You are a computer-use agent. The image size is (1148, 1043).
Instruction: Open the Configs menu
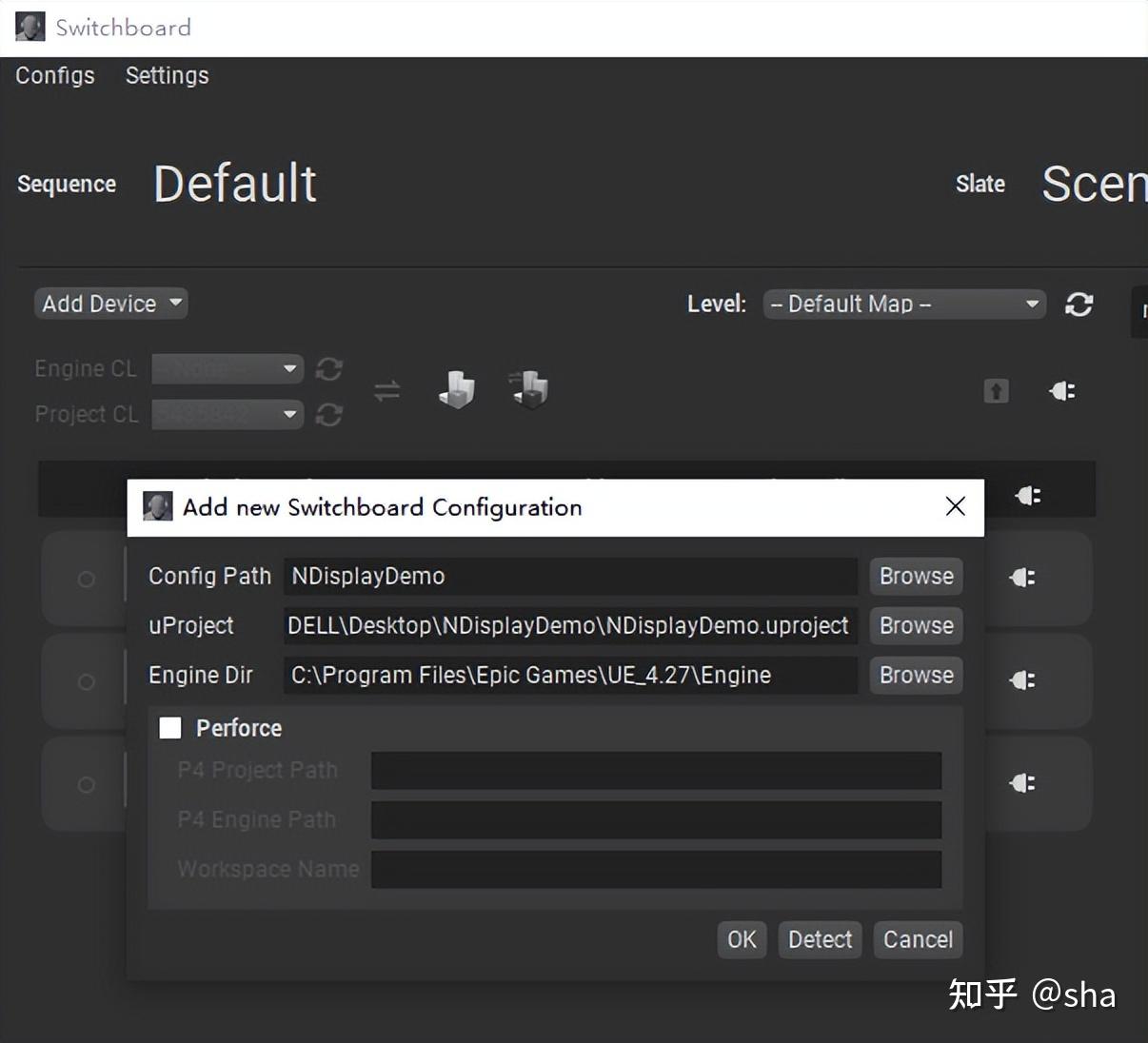[x=55, y=76]
